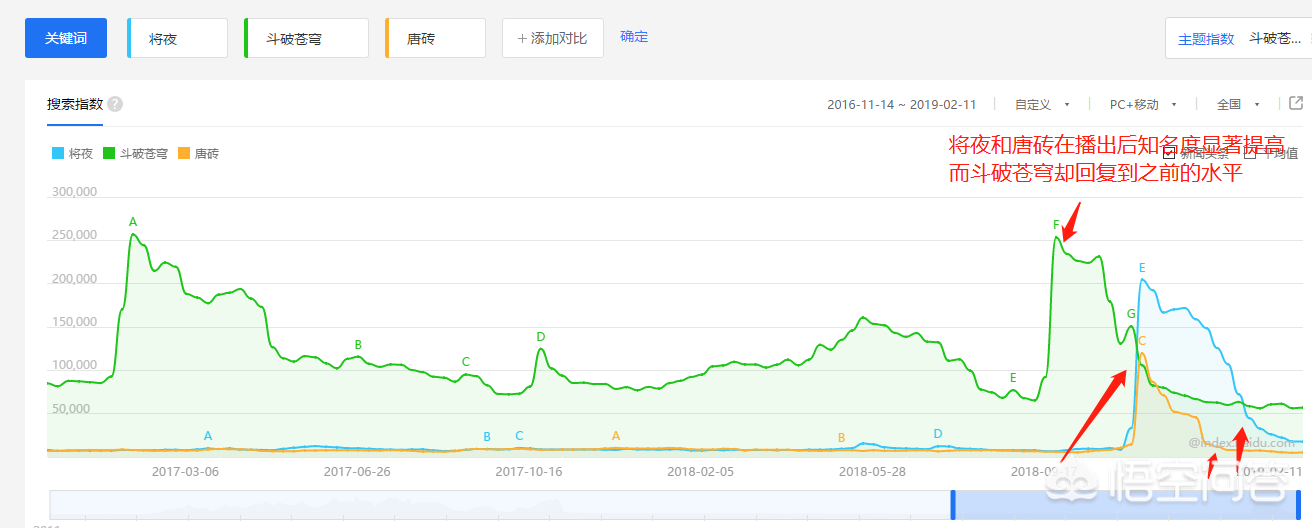1312x528 pixels.
Task: Click the 300,000 y-axis value
Action: [x=72, y=192]
